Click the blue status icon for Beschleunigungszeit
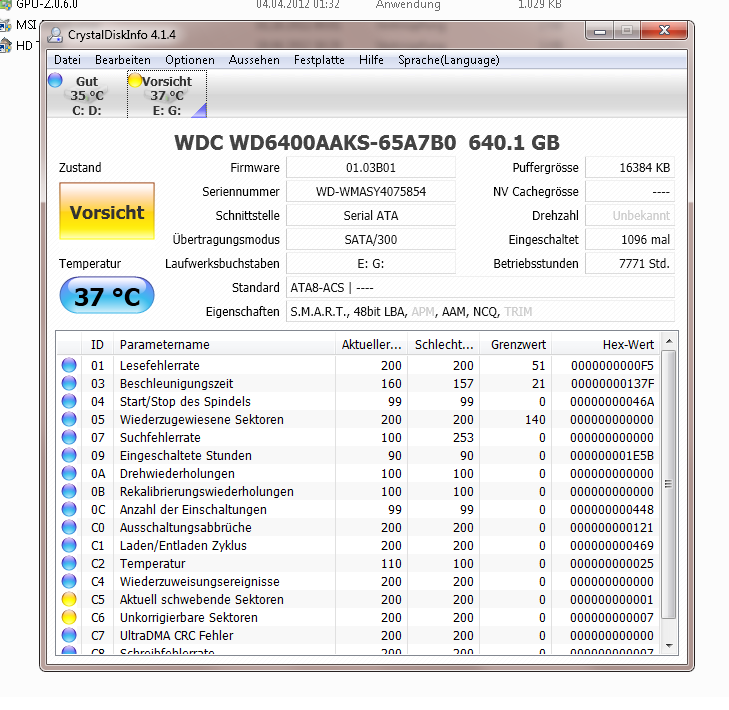 [69, 384]
